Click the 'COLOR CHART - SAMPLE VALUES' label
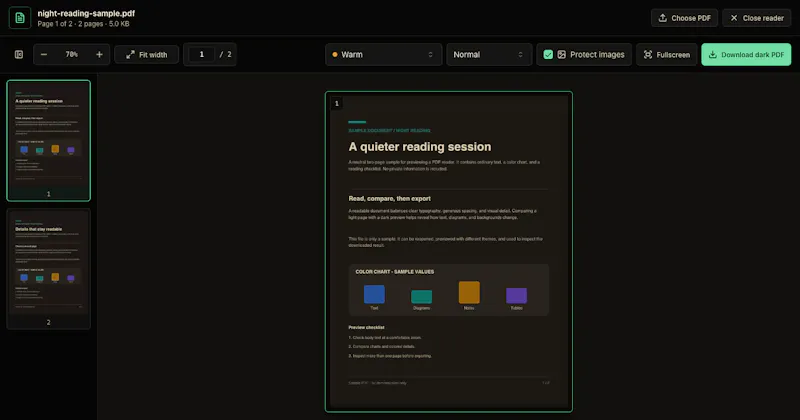This screenshot has width=800, height=420. 395,272
